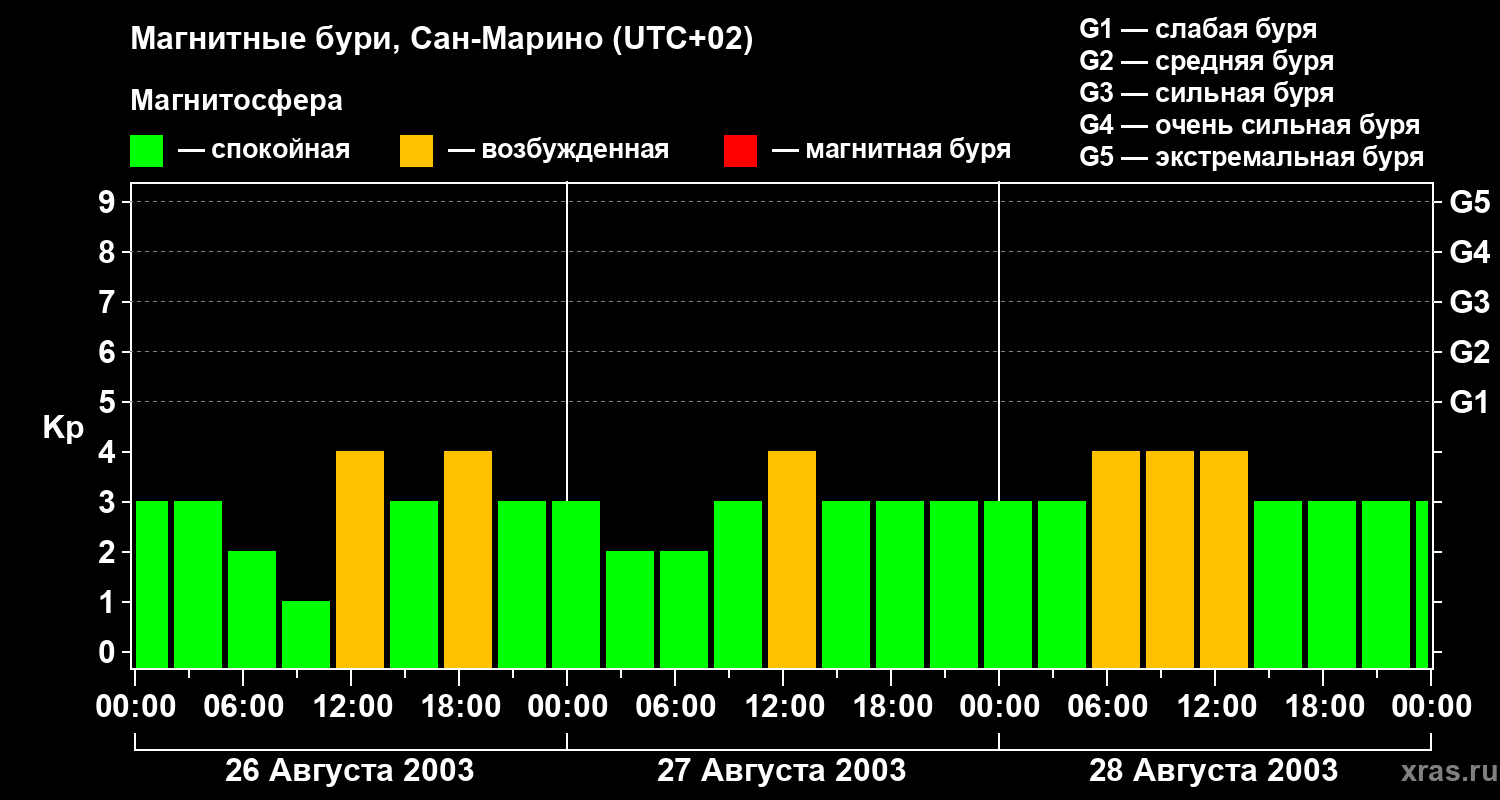Viewport: 1500px width, 800px height.
Task: Click the 'G3' right axis label
Action: pyautogui.click(x=1470, y=302)
